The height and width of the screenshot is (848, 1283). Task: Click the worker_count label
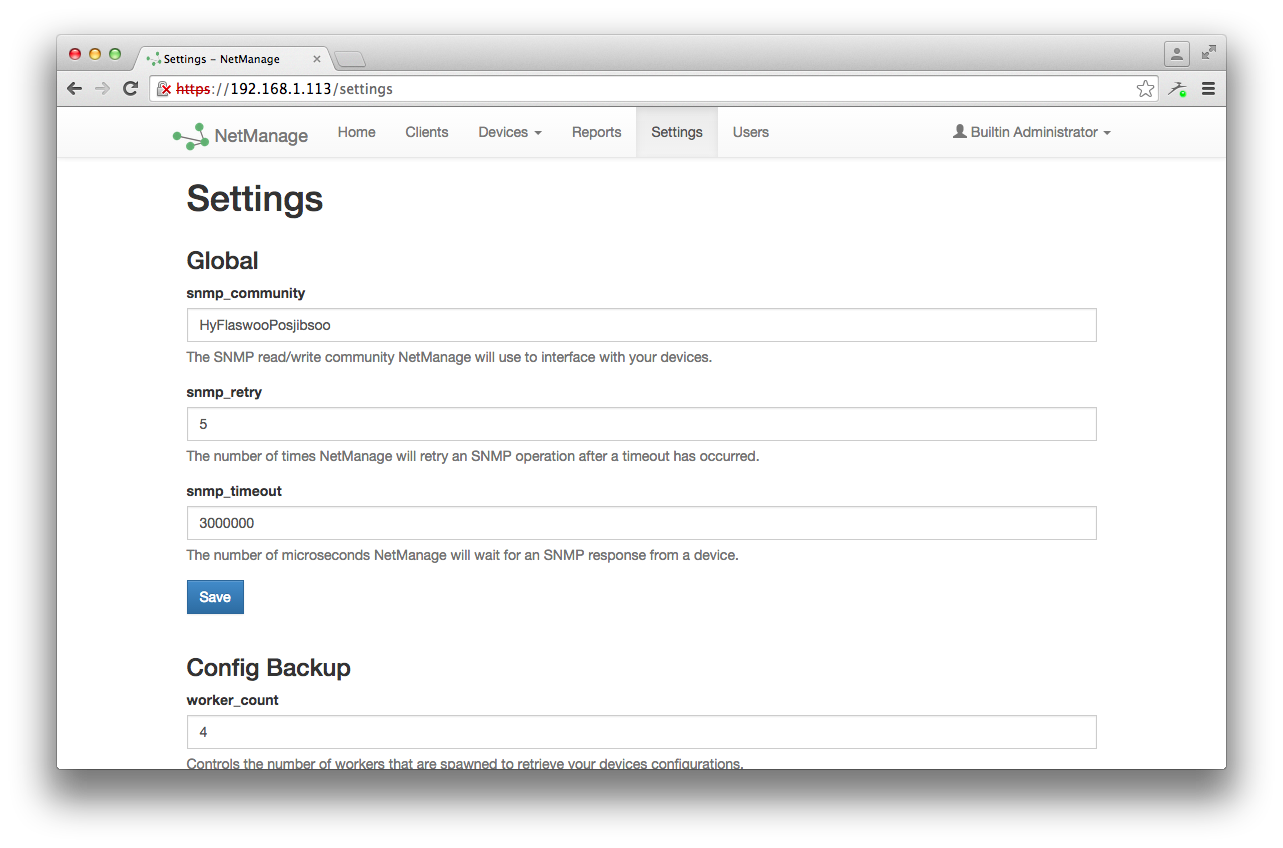[x=233, y=700]
